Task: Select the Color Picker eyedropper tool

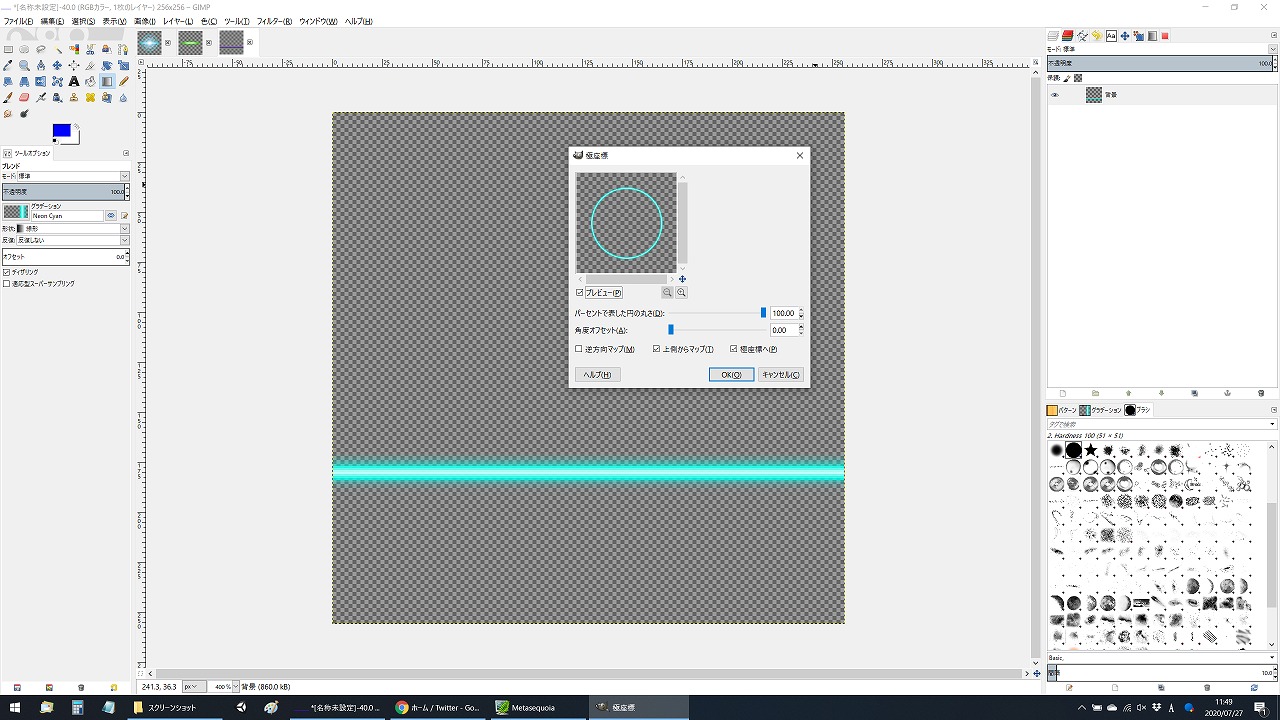Action: click(8, 65)
